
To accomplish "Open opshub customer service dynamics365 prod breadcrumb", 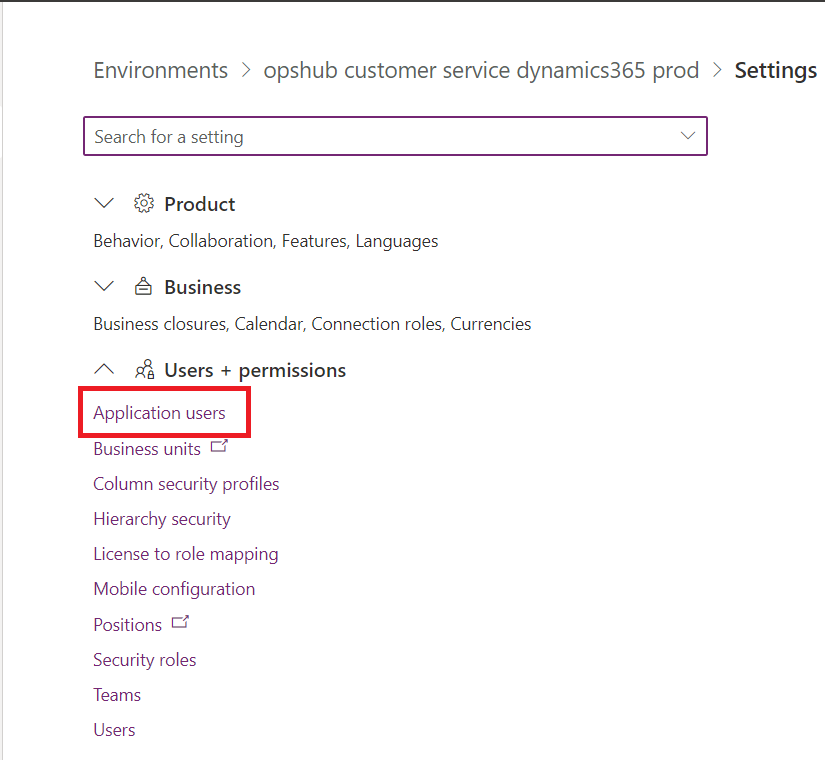I will point(481,71).
